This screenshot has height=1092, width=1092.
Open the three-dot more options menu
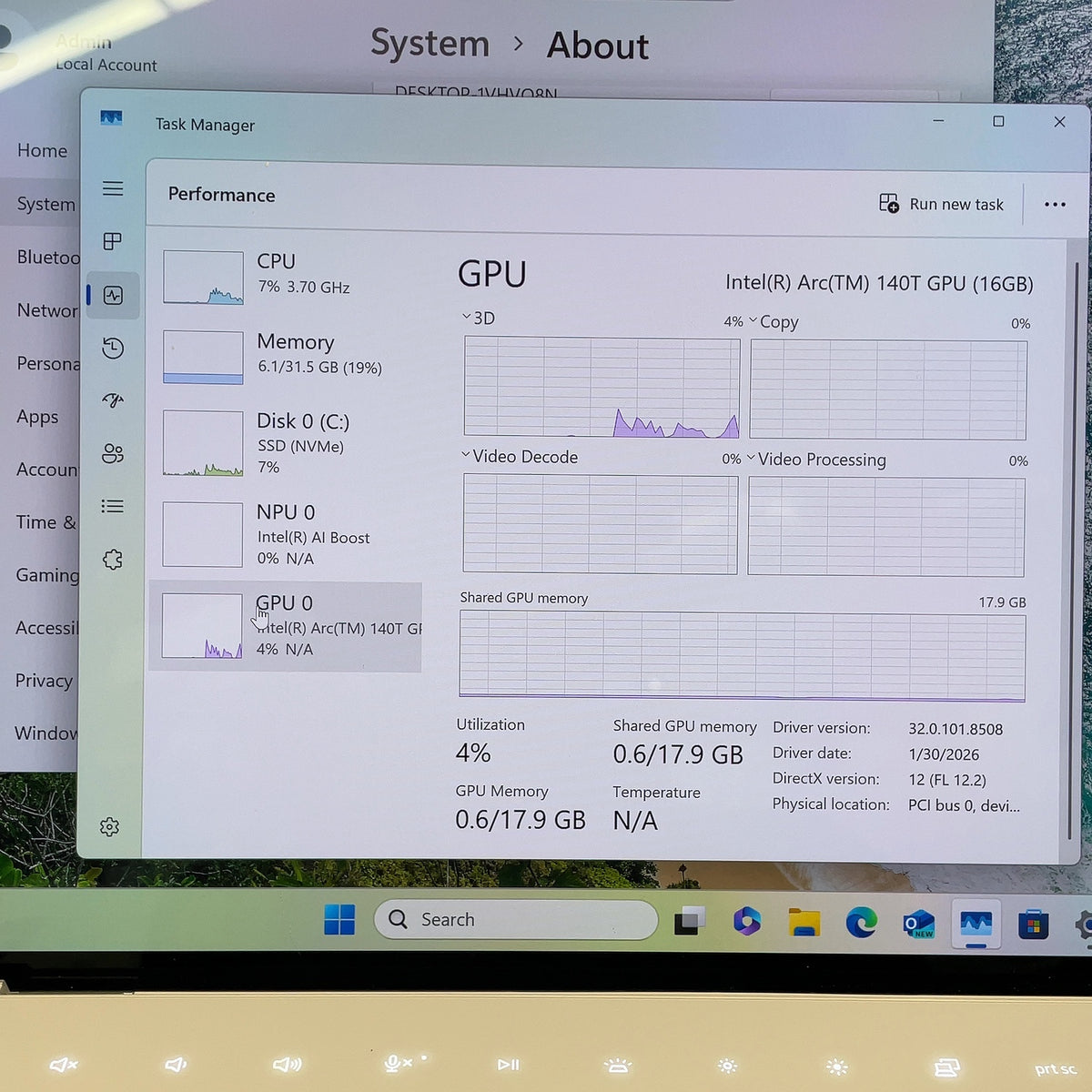click(x=1055, y=205)
